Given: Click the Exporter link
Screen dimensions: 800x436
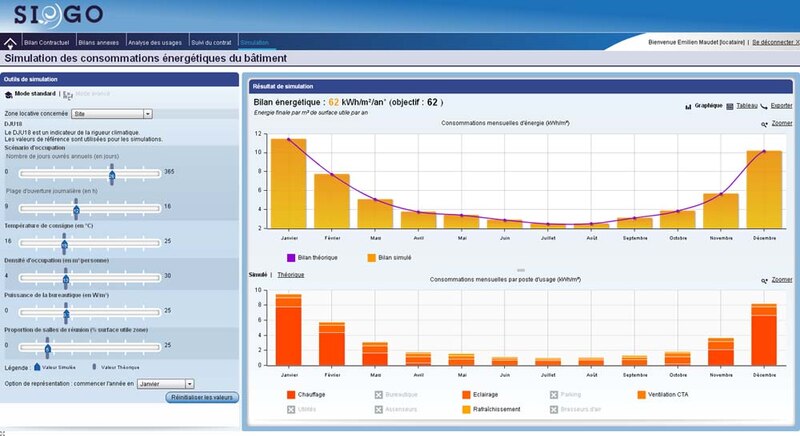Looking at the screenshot, I should coord(781,106).
